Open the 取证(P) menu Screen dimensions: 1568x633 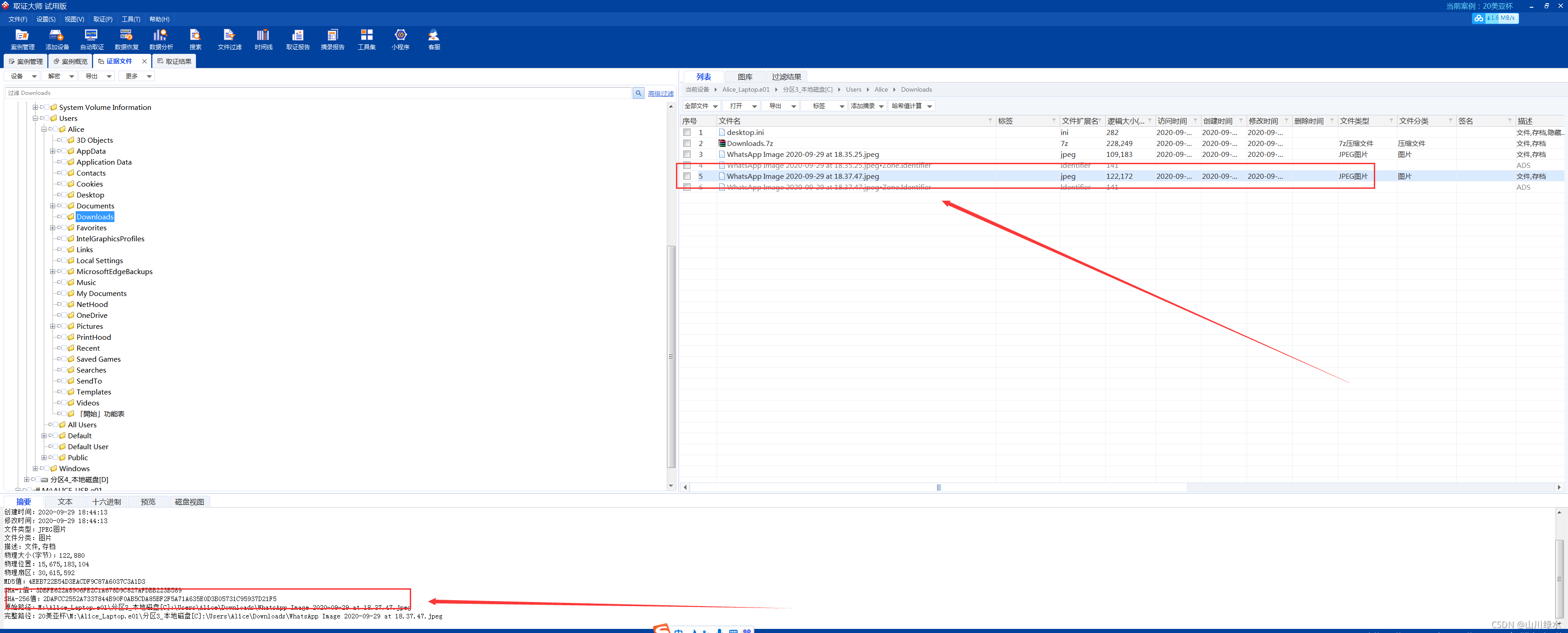tap(103, 20)
